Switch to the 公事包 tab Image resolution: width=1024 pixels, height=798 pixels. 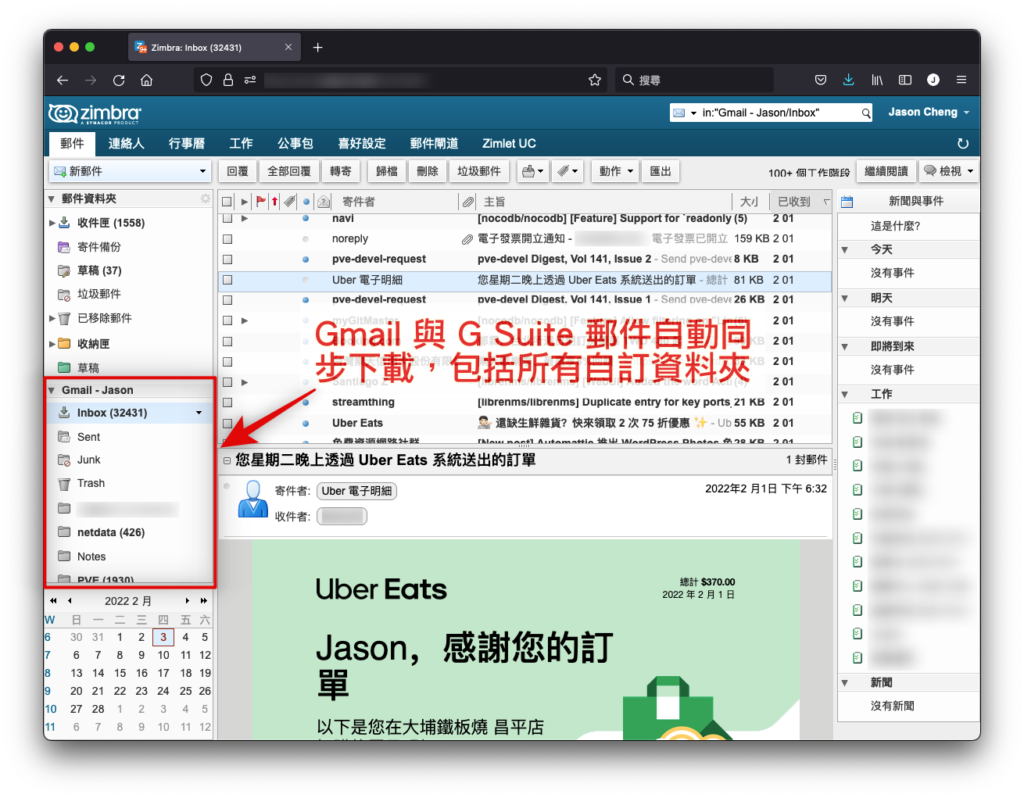[x=295, y=144]
